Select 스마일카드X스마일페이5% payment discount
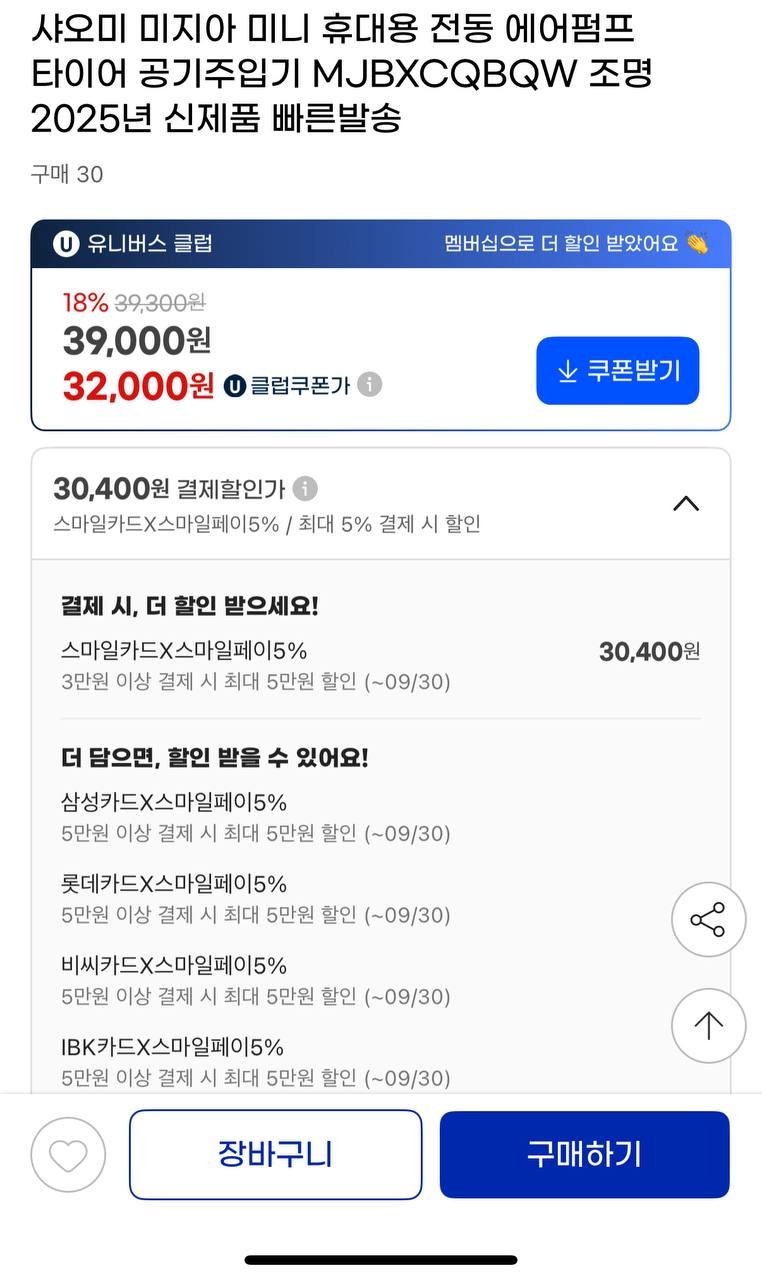Image resolution: width=762 pixels, height=1280 pixels. 184,651
